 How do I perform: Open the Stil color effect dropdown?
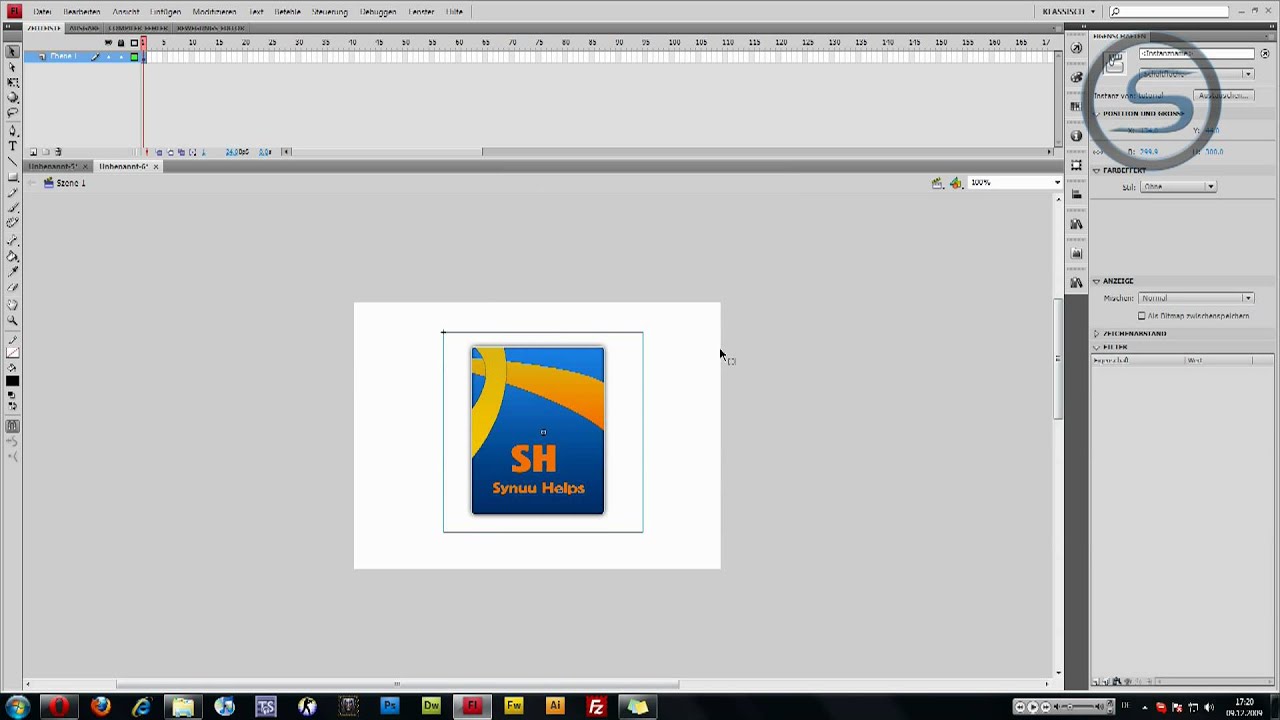pos(1178,187)
